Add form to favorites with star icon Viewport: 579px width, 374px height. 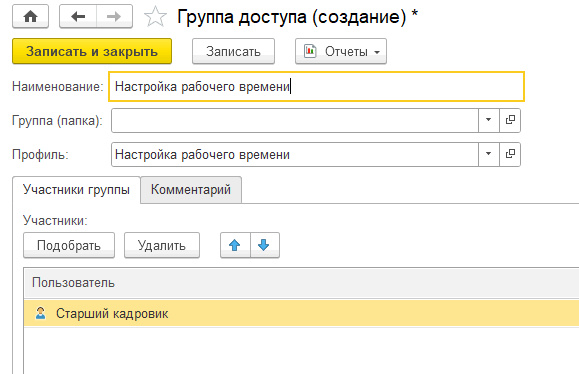(155, 17)
